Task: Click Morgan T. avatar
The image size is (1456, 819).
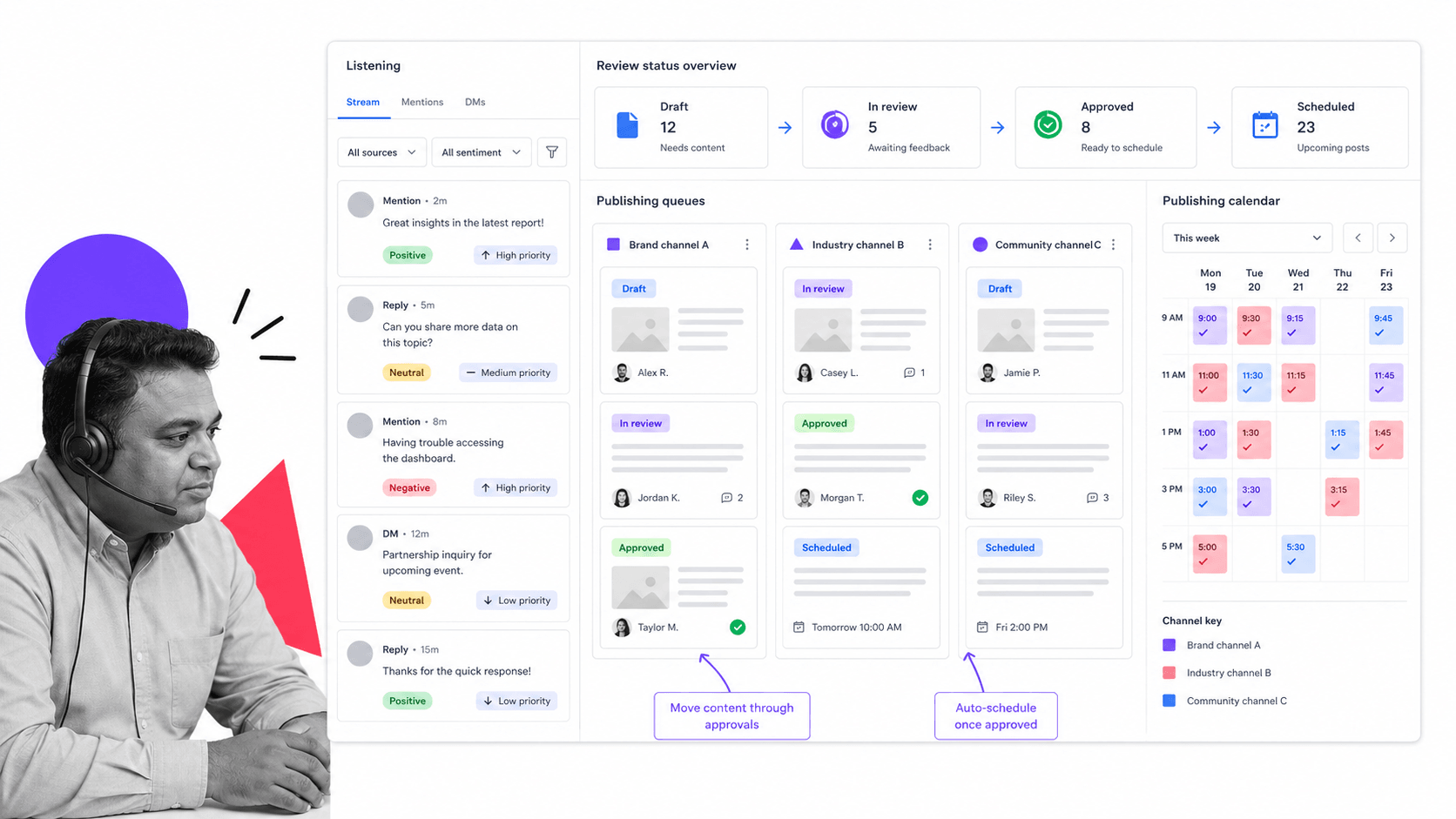Action: [805, 498]
